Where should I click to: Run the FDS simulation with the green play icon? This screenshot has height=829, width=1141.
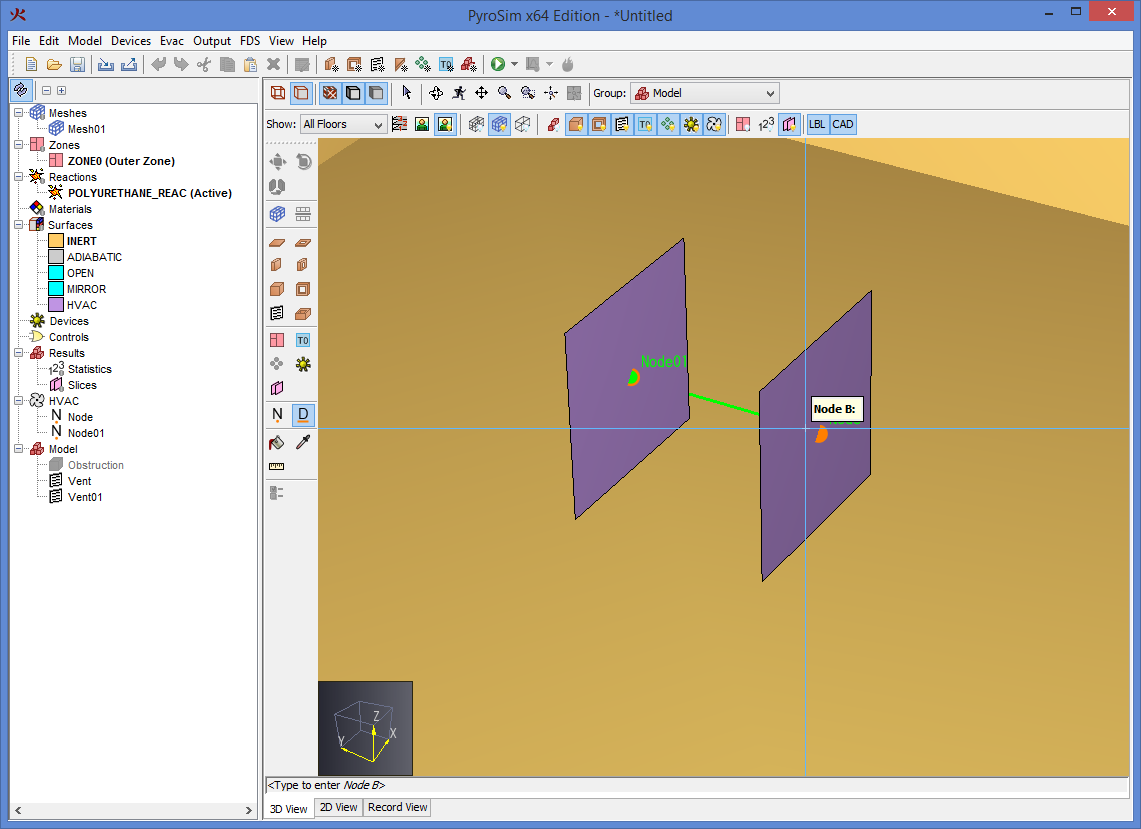[x=498, y=64]
